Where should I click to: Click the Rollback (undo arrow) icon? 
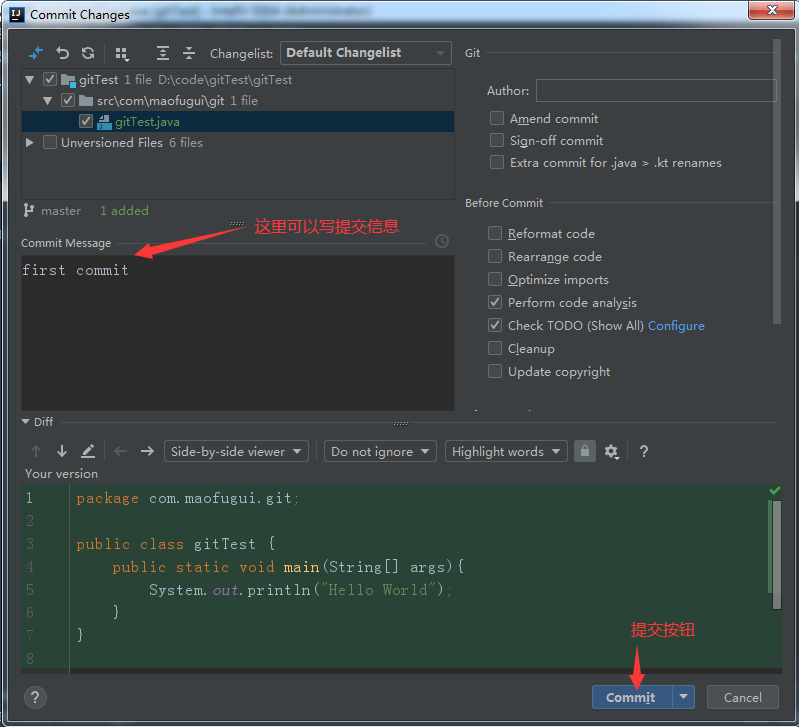point(63,53)
